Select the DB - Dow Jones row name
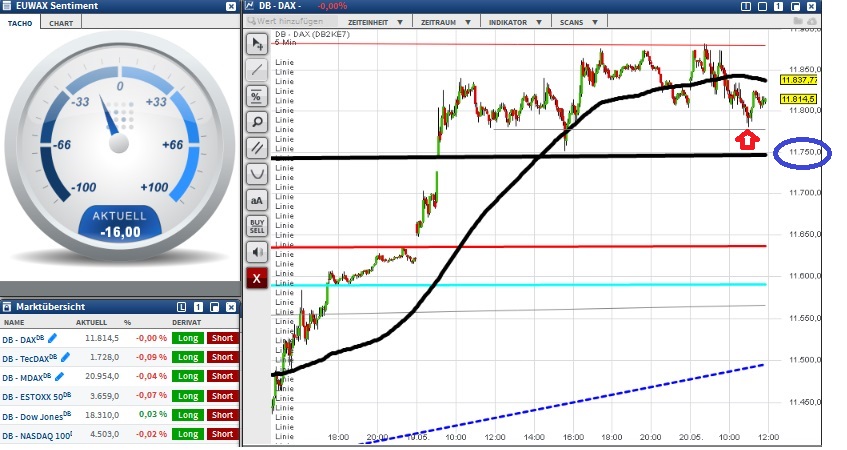 (x=37, y=416)
